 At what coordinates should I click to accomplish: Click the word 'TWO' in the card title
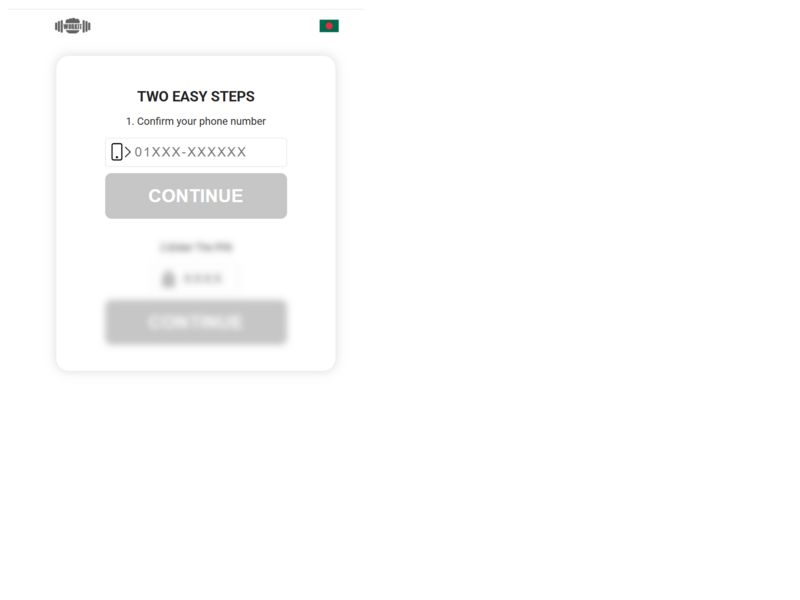coord(153,96)
